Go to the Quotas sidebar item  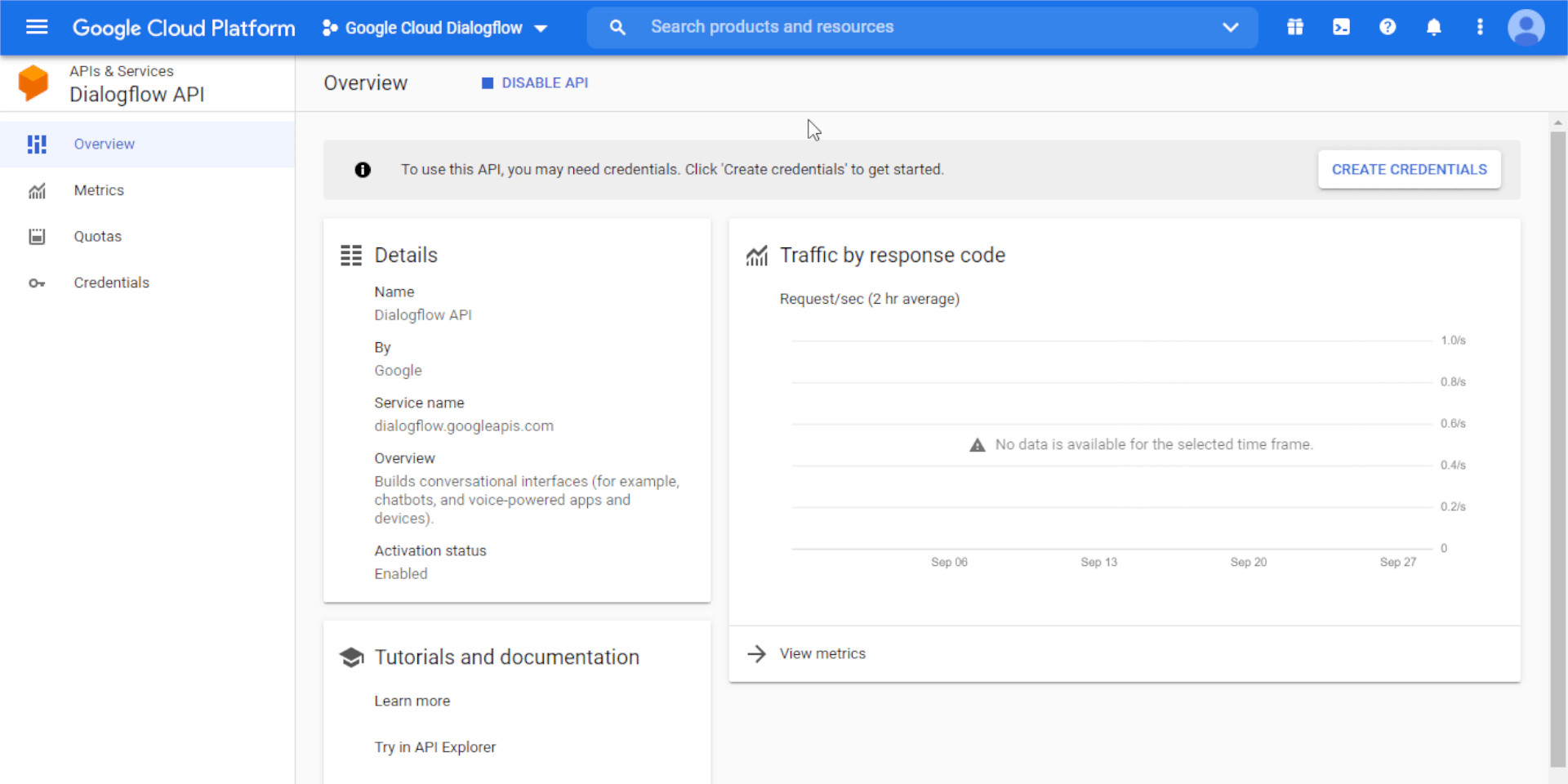click(98, 237)
